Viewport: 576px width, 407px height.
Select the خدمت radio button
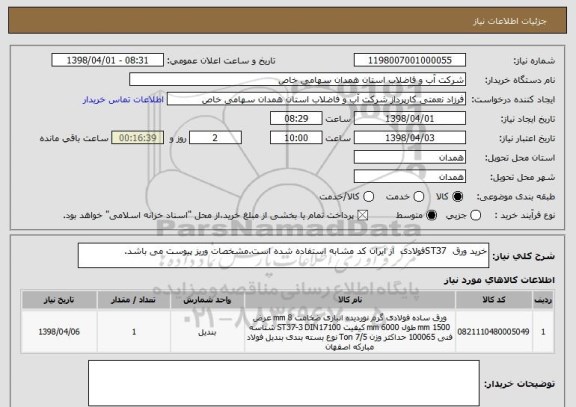tap(419, 197)
